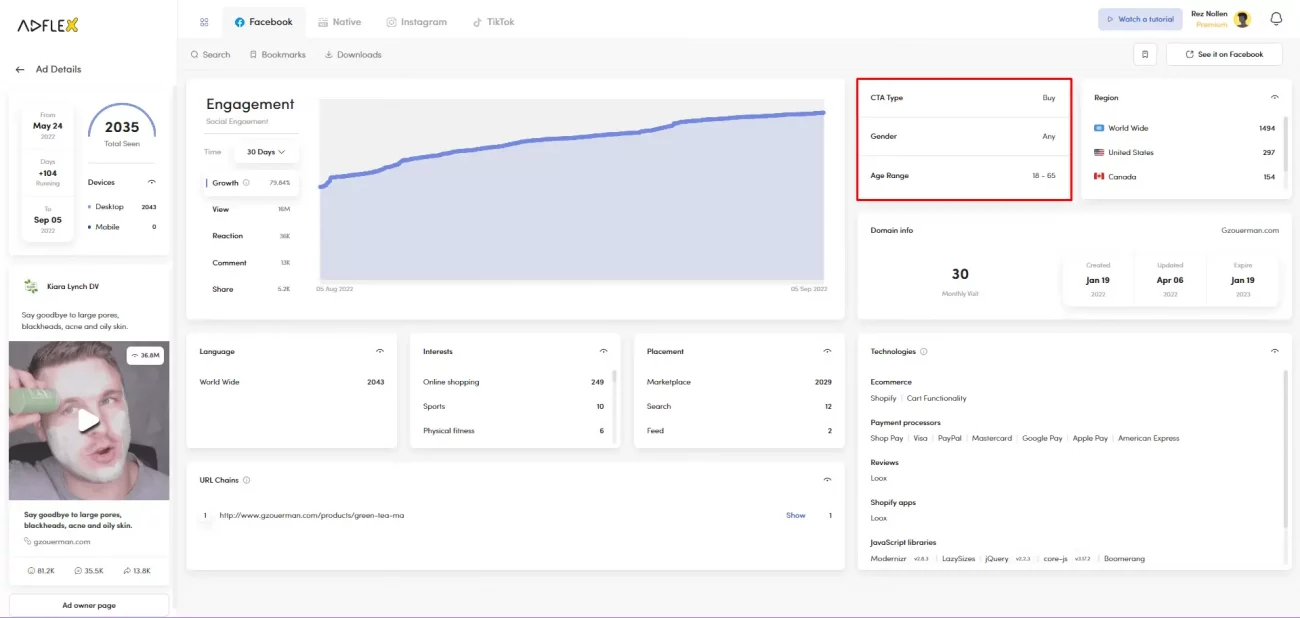Click the 36.8M views badge on video
Viewport: 1300px width, 618px height.
(x=145, y=355)
